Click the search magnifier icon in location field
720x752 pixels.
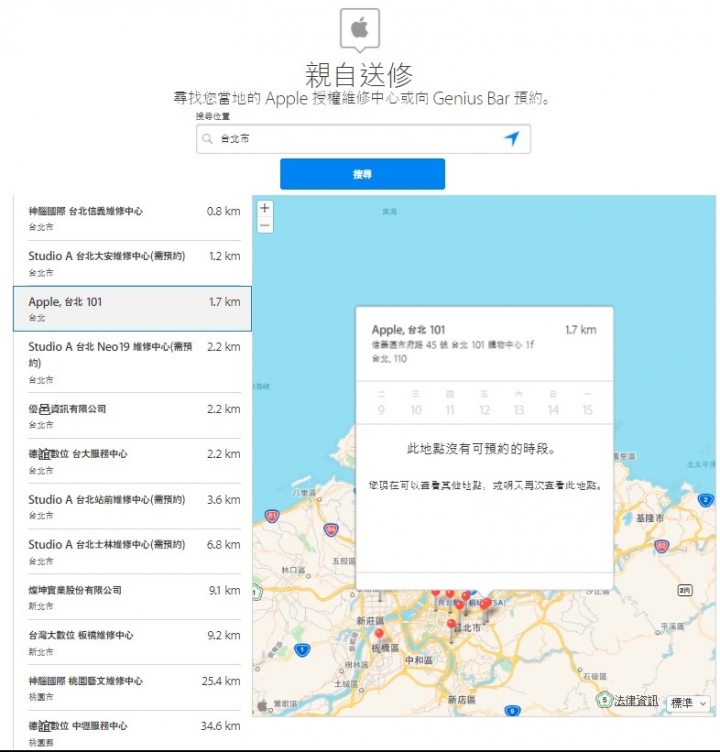(207, 139)
